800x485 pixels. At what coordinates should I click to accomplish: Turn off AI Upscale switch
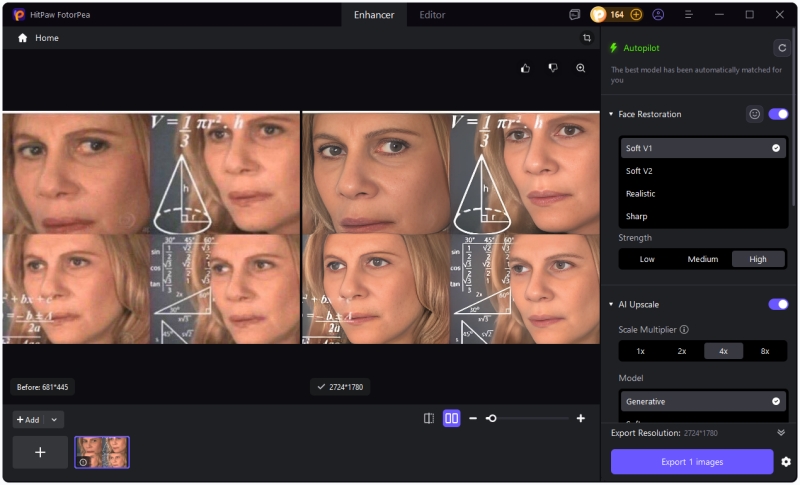click(778, 304)
